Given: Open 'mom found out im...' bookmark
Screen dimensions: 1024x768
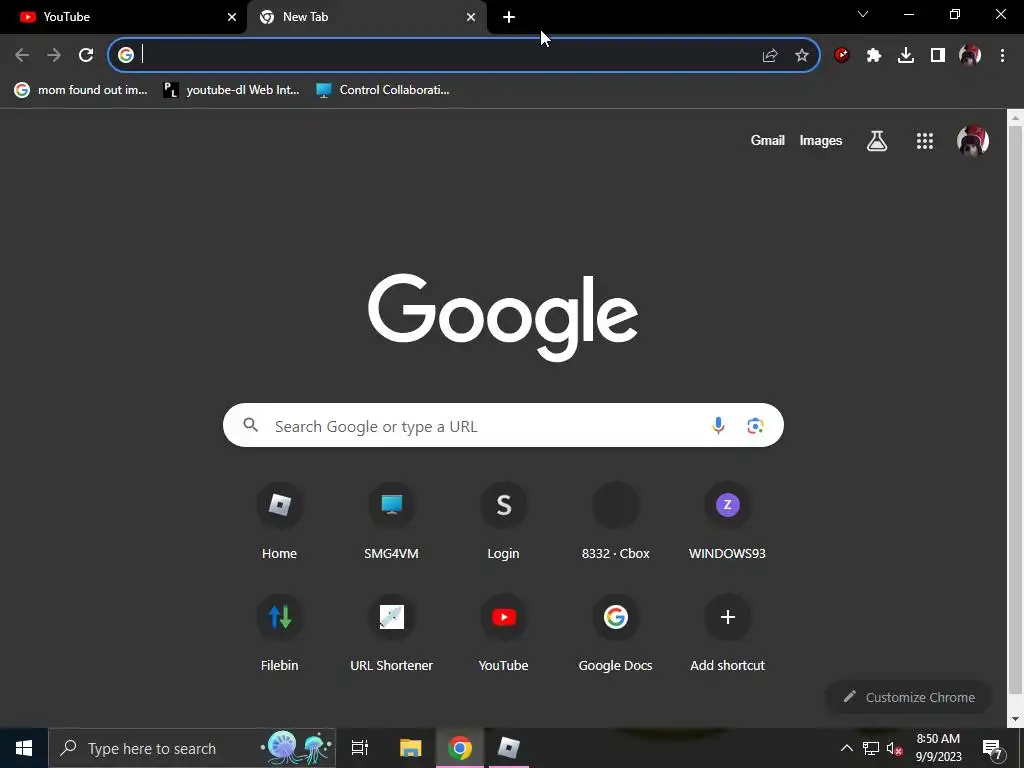Looking at the screenshot, I should click(x=81, y=90).
